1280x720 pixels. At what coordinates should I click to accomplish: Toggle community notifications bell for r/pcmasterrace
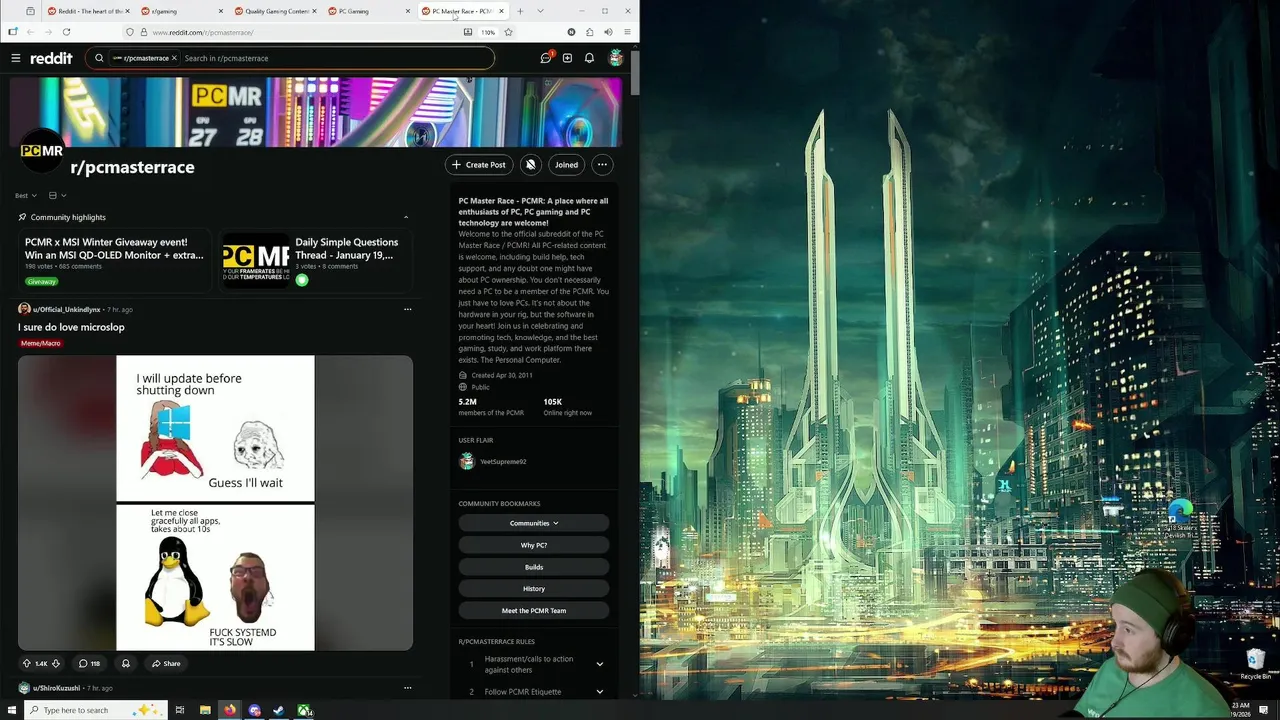(531, 165)
